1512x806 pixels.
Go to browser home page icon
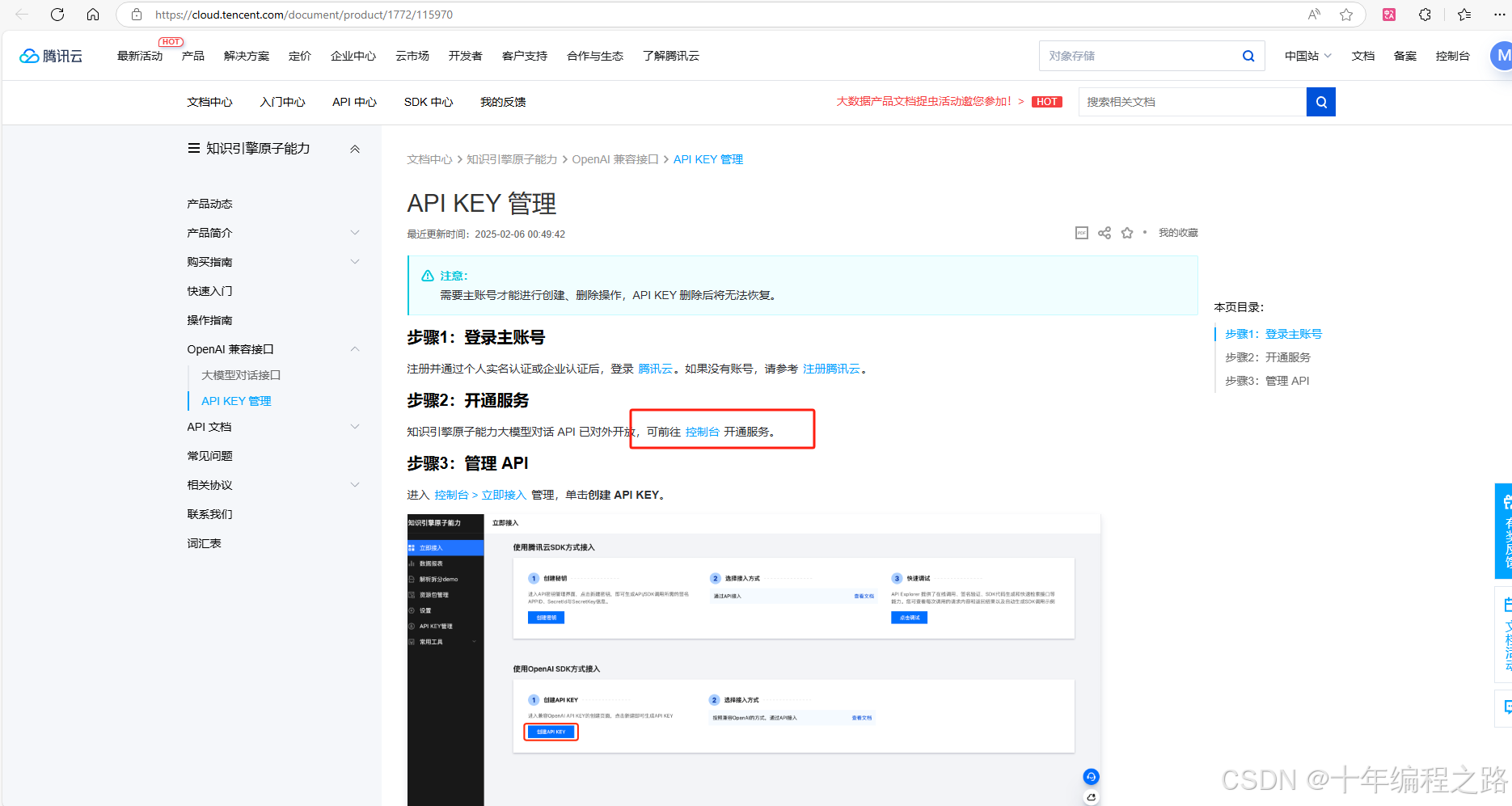click(x=93, y=15)
